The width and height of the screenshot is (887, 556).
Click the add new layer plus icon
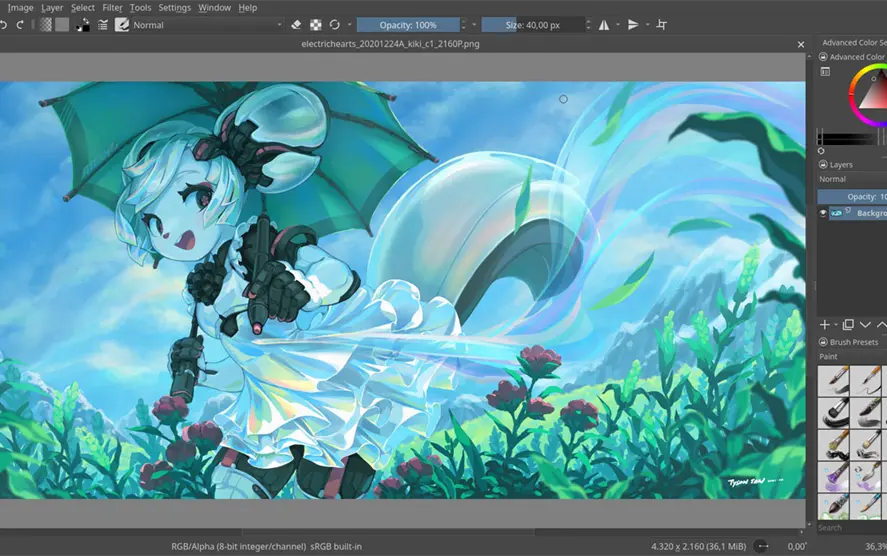point(825,325)
